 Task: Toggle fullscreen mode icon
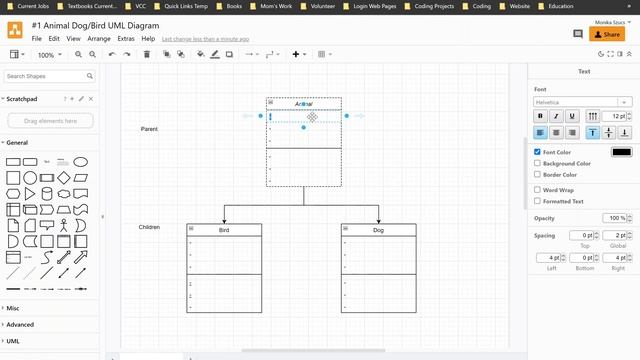[611, 54]
